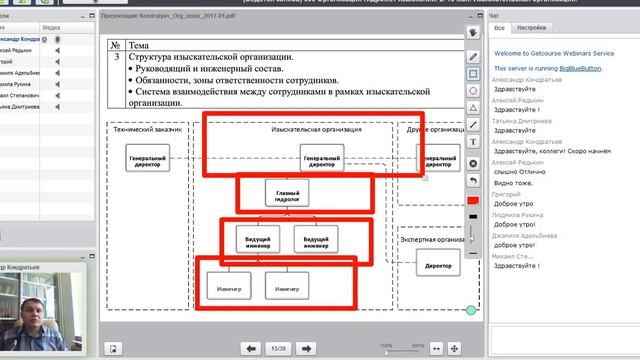Click the chat message input field

coord(565,340)
